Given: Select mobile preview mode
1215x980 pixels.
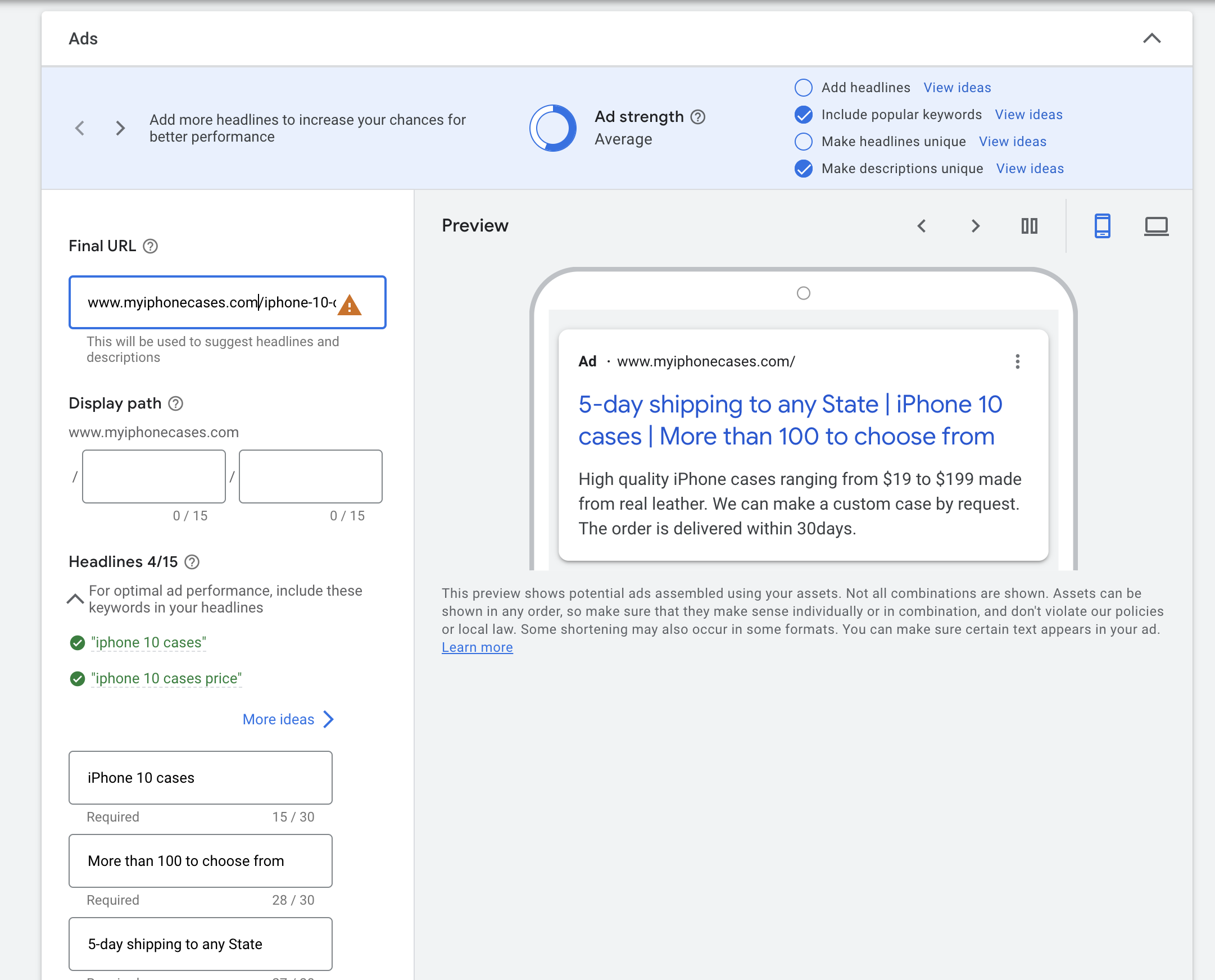Looking at the screenshot, I should tap(1102, 226).
